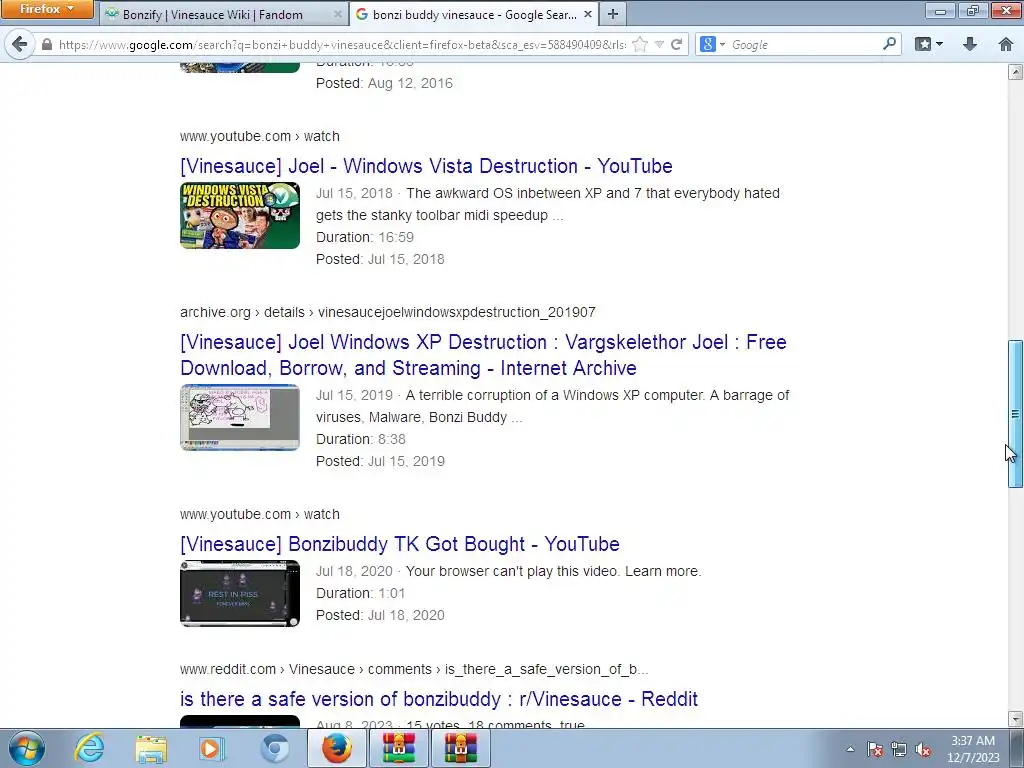
Task: Select the Firefox taskbar button
Action: (336, 748)
